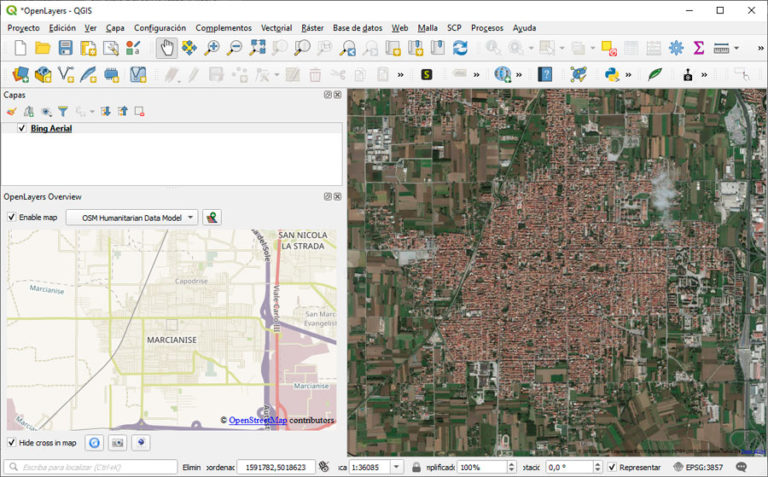Screen dimensions: 768x477
Task: Select the Bing Aerial layer name
Action: 51,128
